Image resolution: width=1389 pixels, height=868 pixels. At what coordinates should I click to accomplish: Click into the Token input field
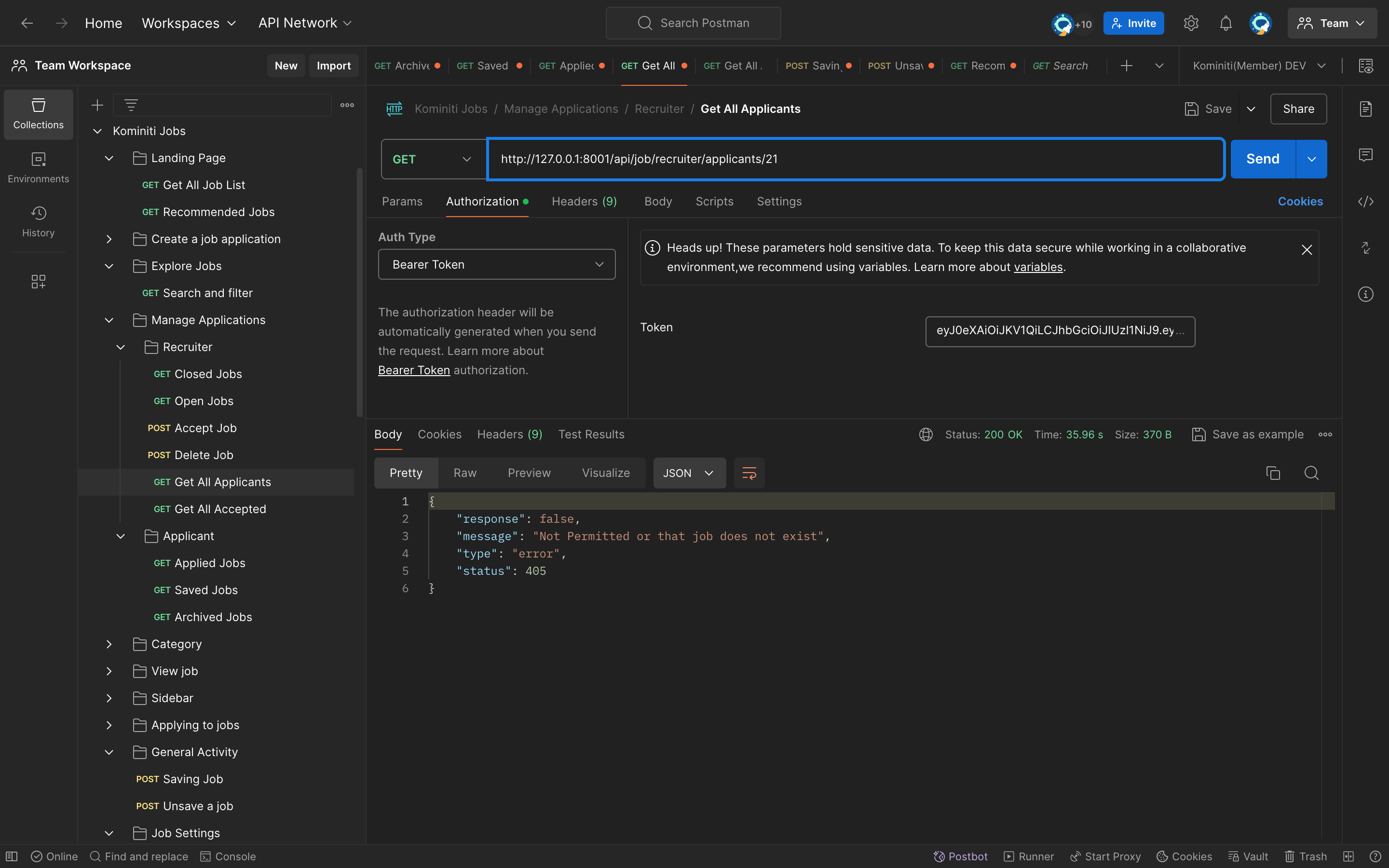click(x=1060, y=331)
